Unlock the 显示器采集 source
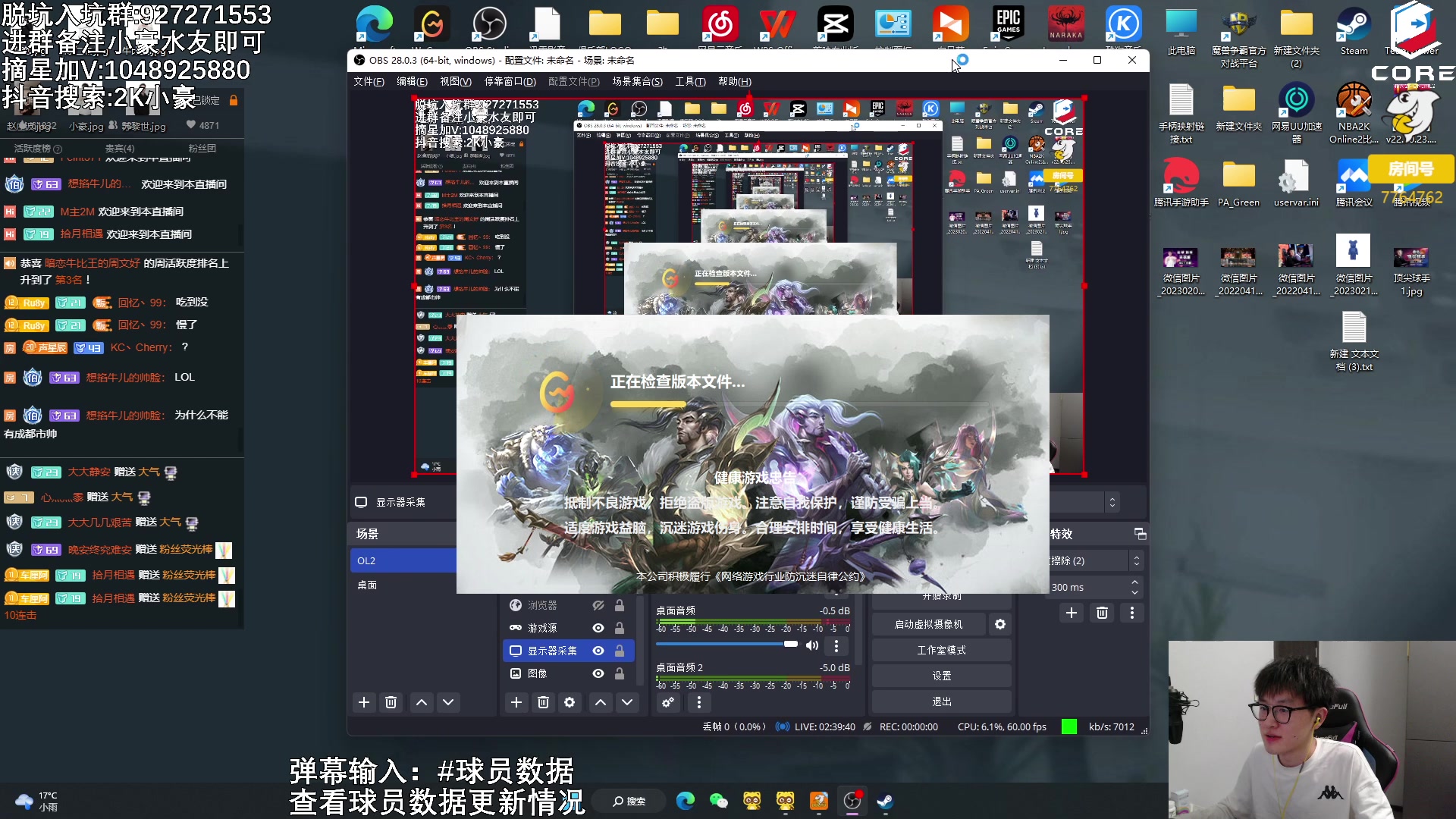This screenshot has height=819, width=1456. click(x=620, y=651)
